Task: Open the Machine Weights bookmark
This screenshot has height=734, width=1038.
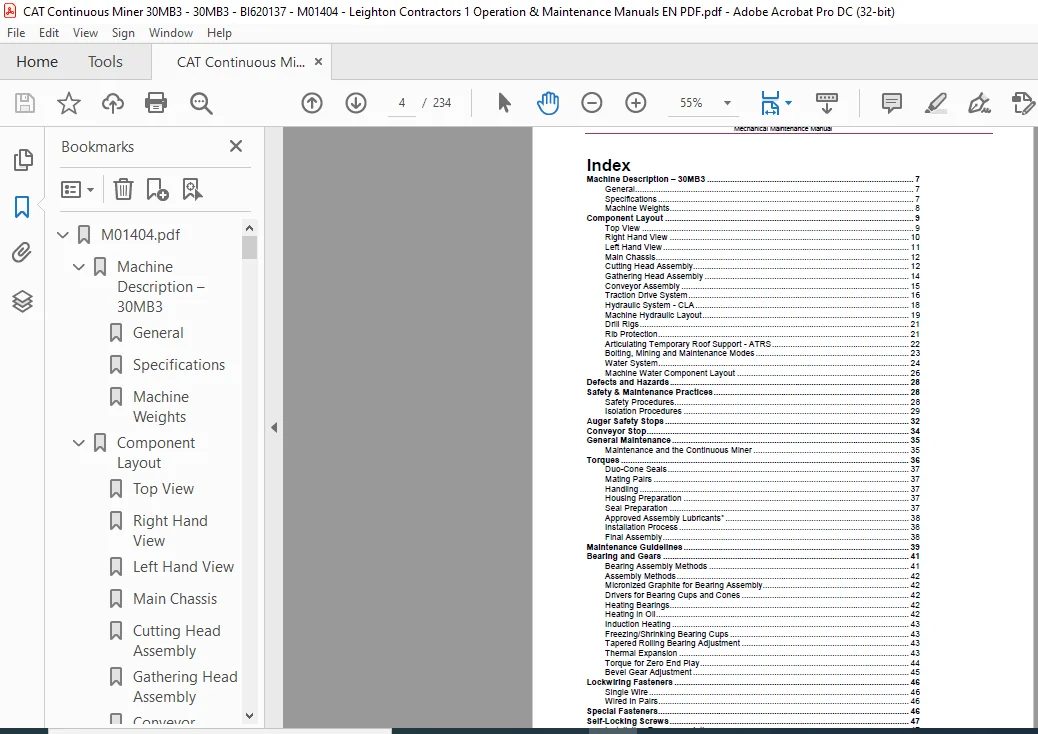Action: coord(161,406)
